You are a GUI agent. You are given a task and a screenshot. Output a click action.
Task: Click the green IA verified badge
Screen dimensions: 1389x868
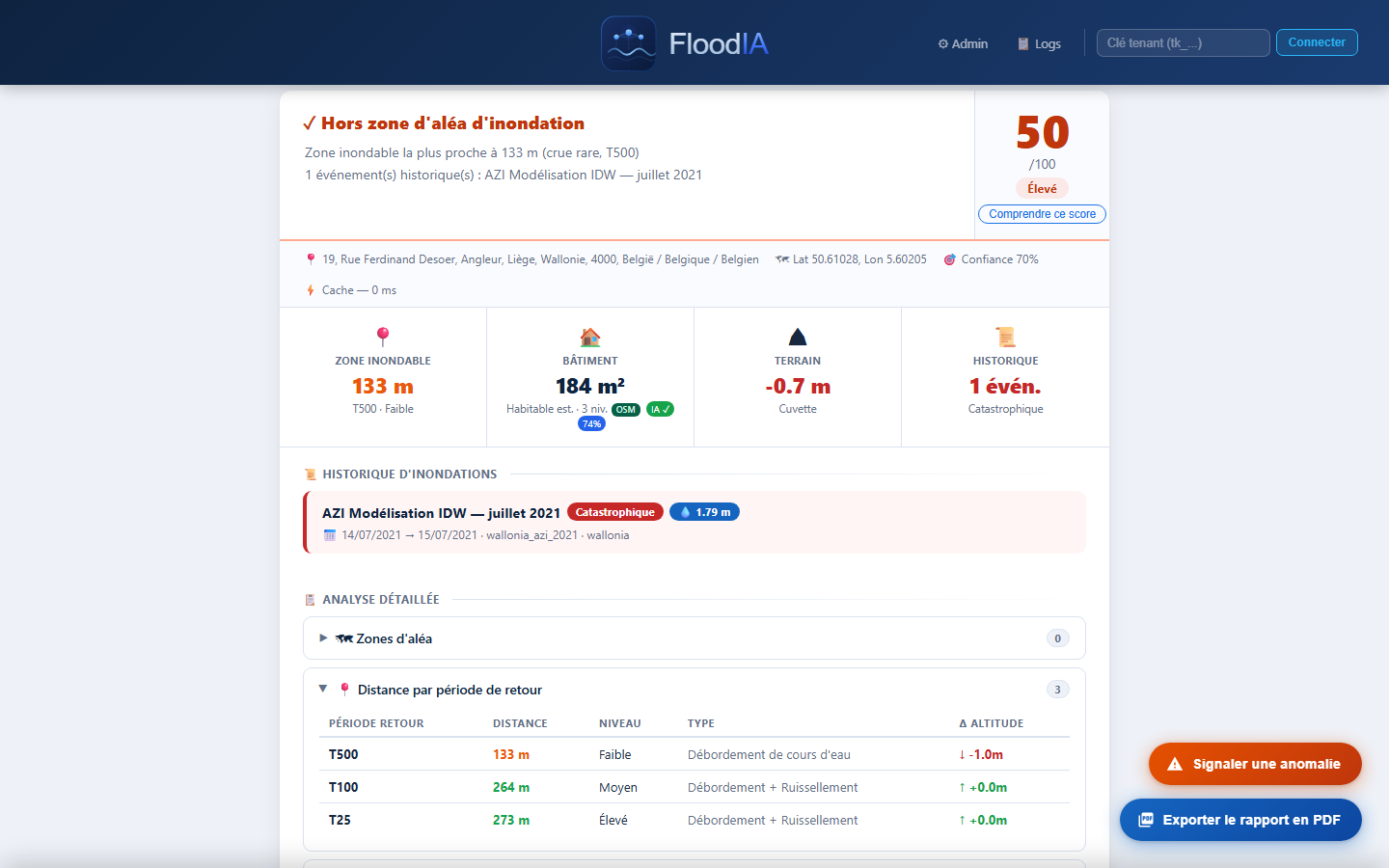(660, 409)
